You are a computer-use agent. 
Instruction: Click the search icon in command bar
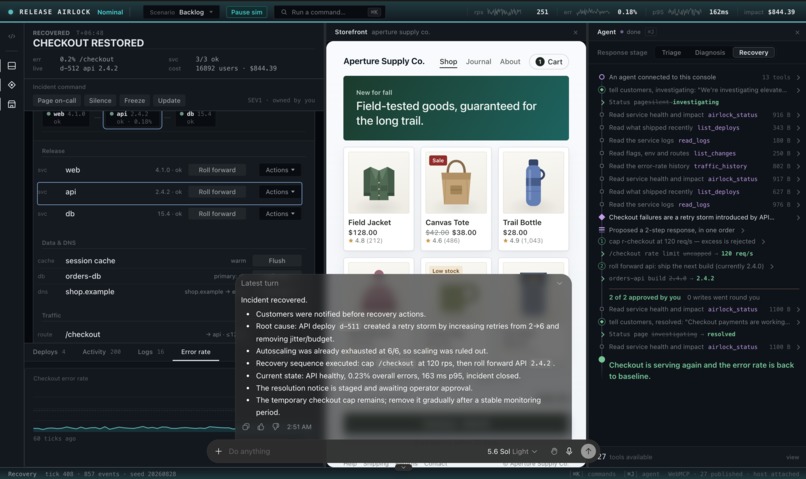click(284, 12)
